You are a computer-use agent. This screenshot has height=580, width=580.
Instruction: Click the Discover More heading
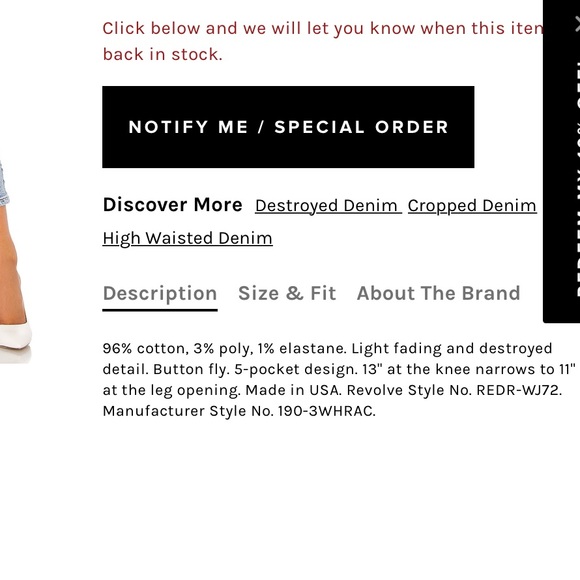coord(172,205)
